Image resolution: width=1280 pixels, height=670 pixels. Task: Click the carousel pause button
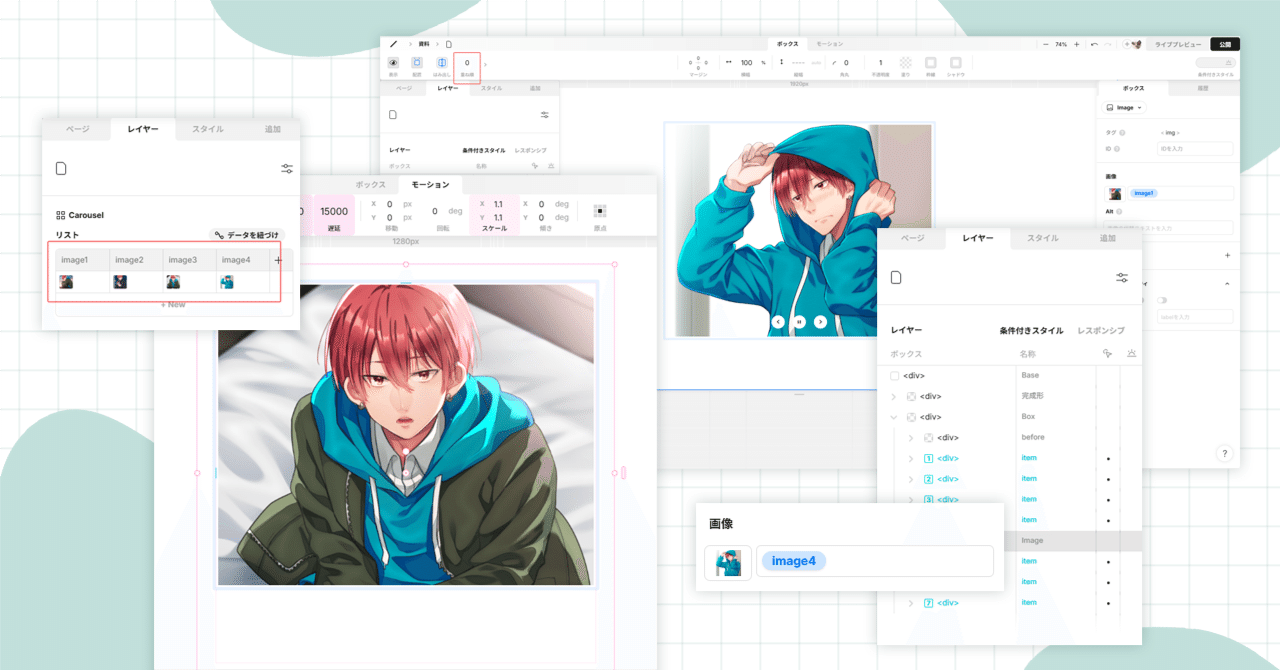[799, 322]
